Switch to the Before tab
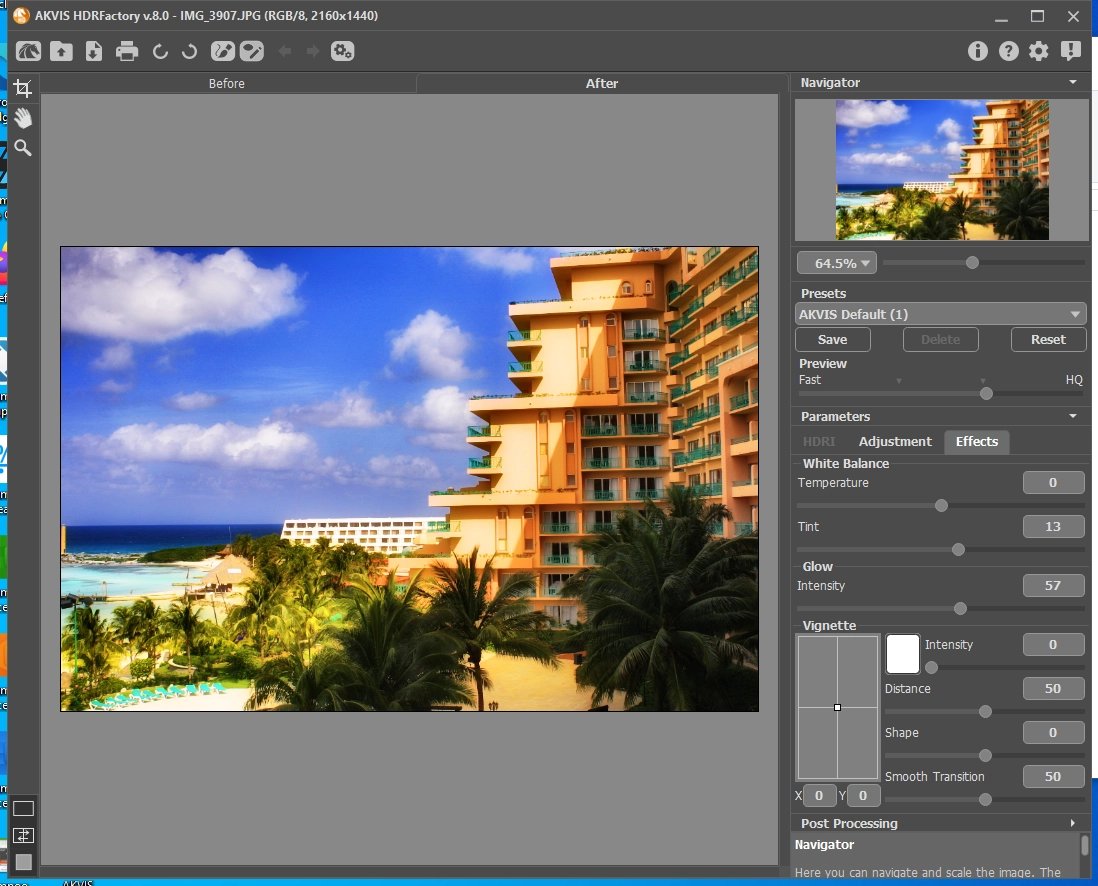 227,84
